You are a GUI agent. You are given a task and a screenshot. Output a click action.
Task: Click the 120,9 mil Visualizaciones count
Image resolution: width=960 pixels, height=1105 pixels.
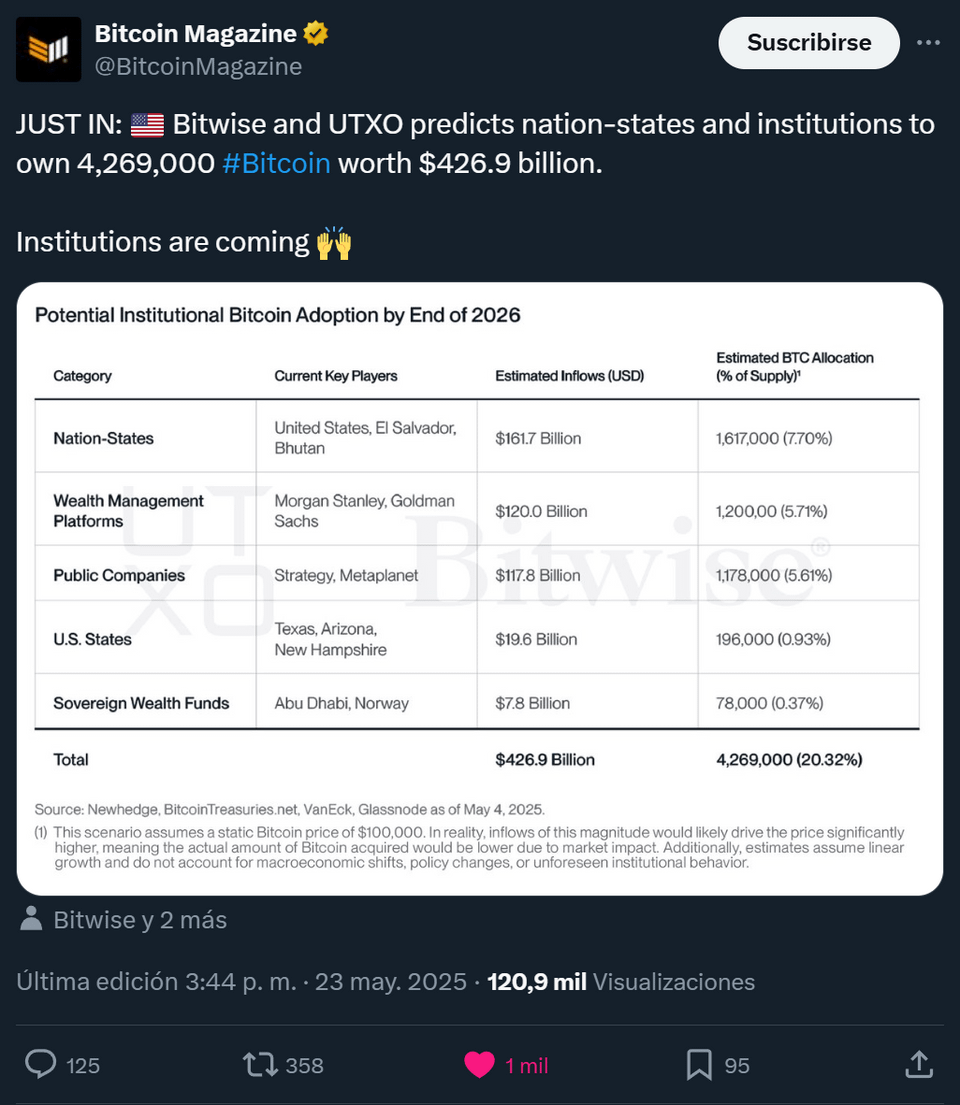pos(620,981)
